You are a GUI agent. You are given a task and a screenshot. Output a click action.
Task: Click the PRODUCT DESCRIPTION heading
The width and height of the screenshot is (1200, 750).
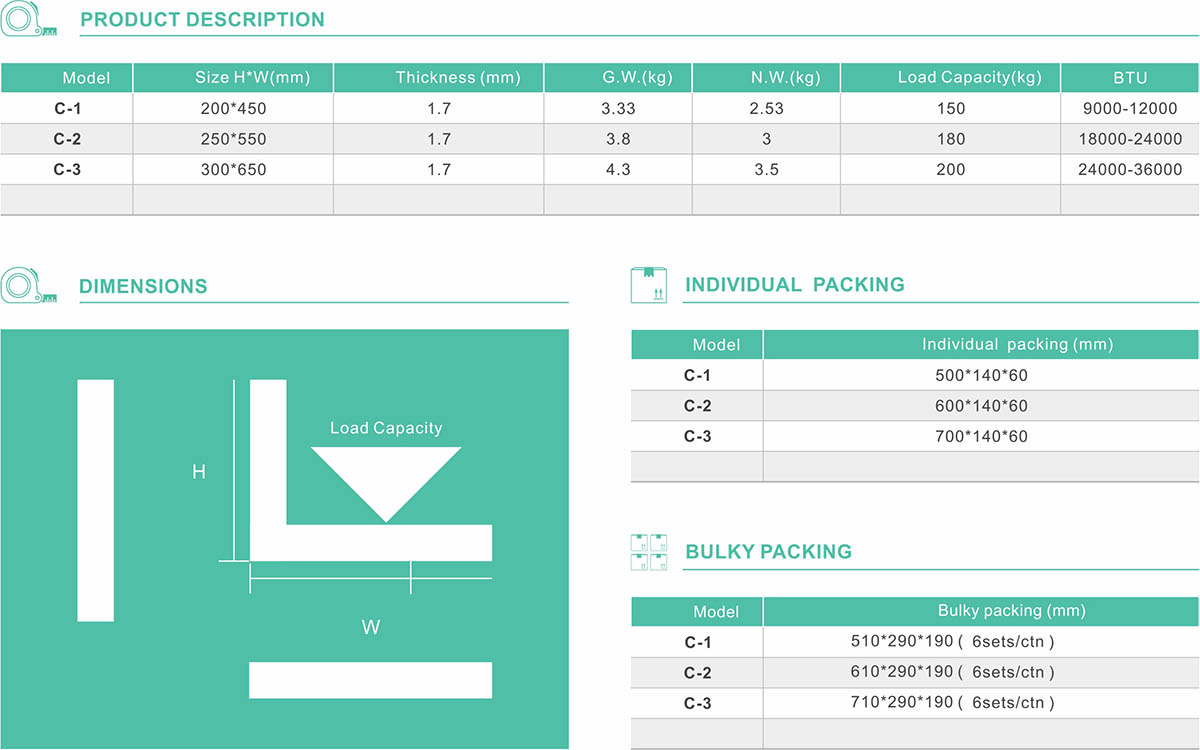202,20
